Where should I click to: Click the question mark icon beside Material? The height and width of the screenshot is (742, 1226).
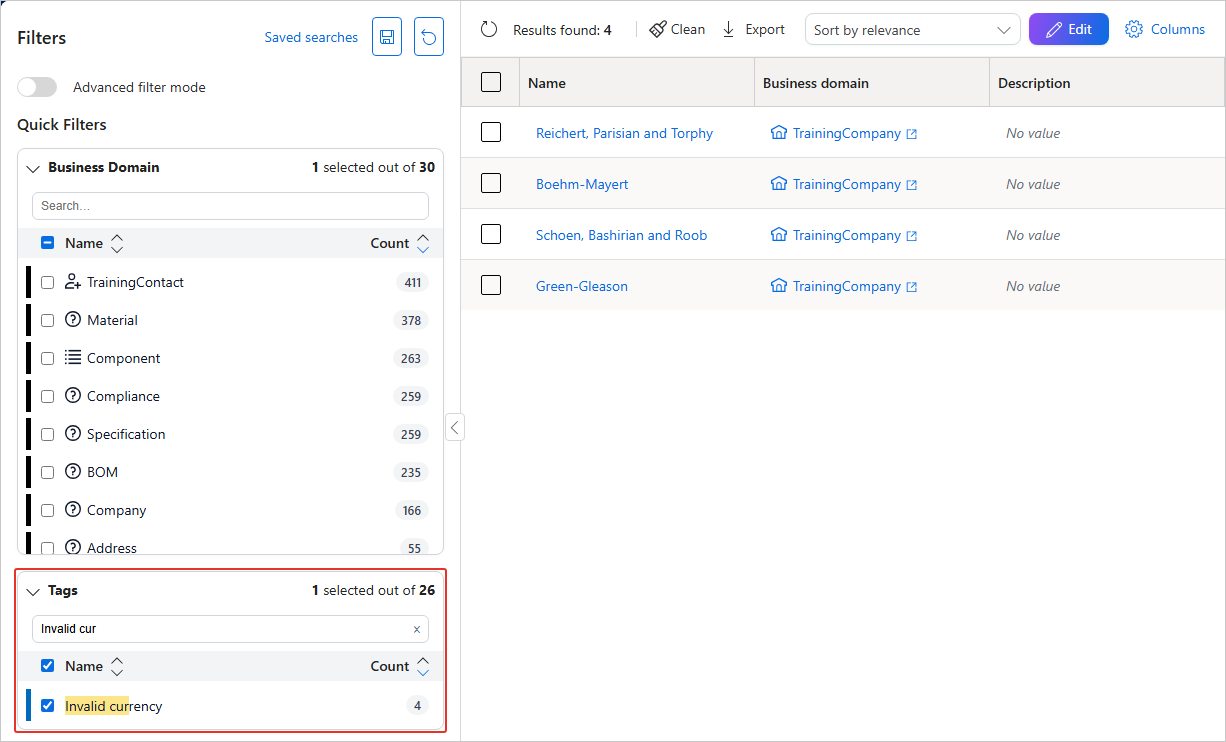(72, 320)
